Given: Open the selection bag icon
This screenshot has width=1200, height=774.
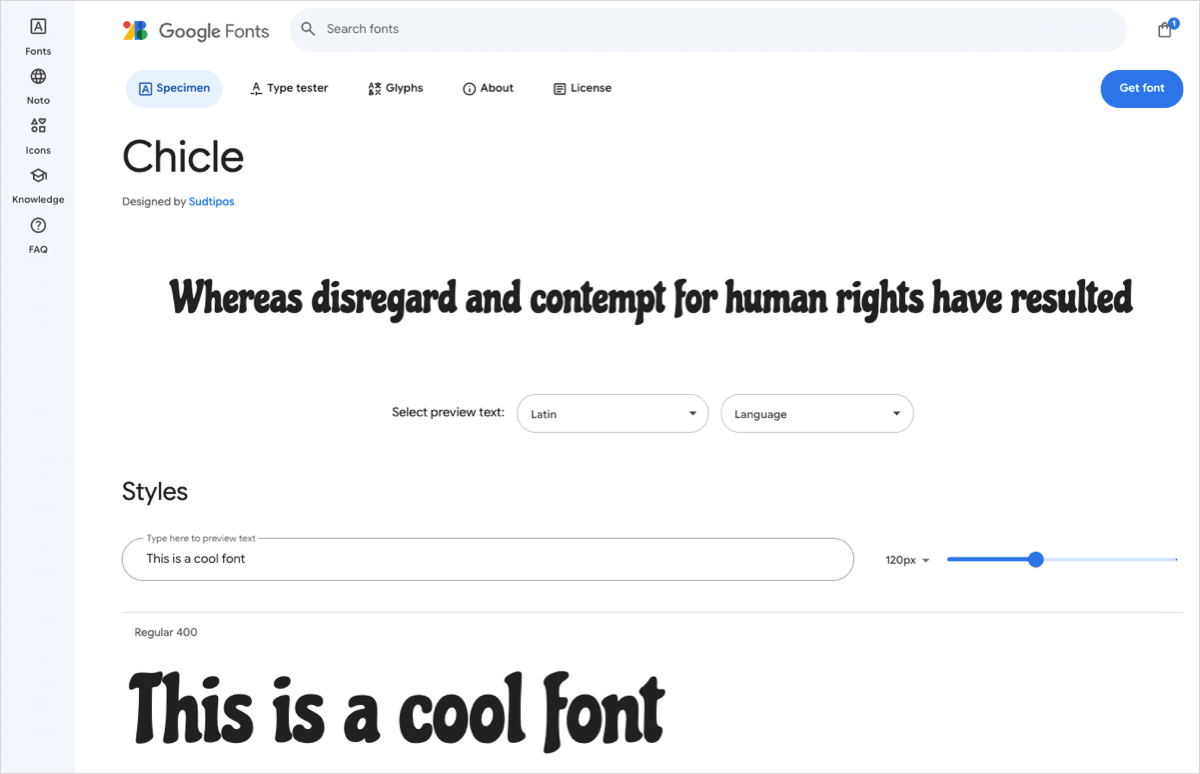Looking at the screenshot, I should (x=1166, y=29).
